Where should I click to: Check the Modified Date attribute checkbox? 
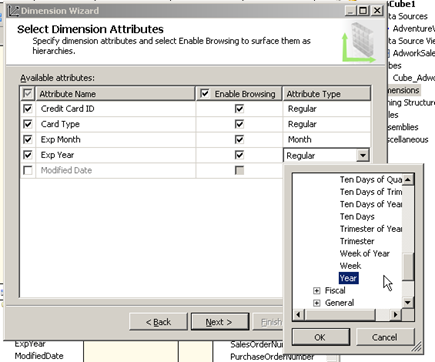[x=28, y=170]
